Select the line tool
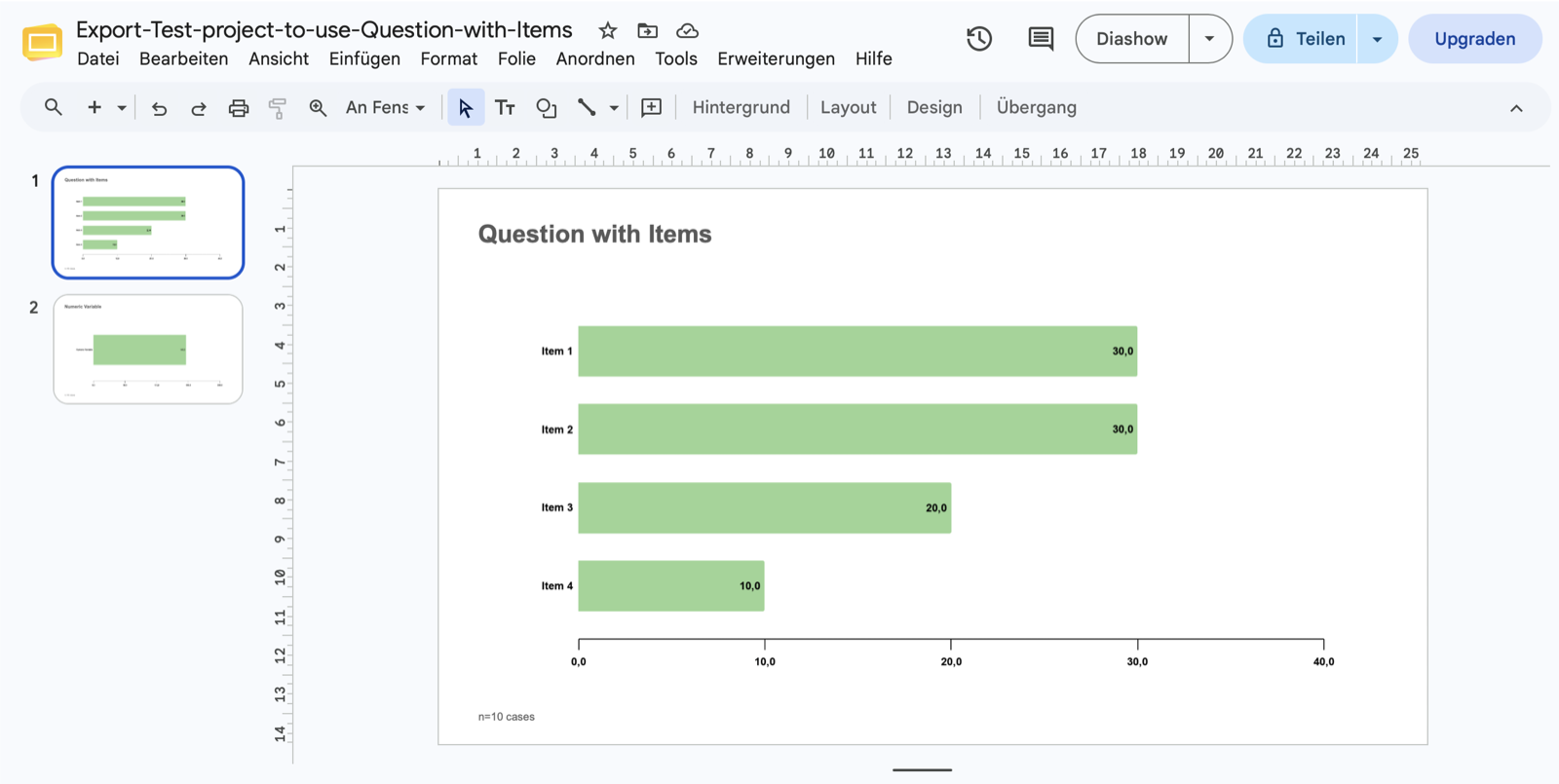Viewport: 1559px width, 784px height. point(587,108)
